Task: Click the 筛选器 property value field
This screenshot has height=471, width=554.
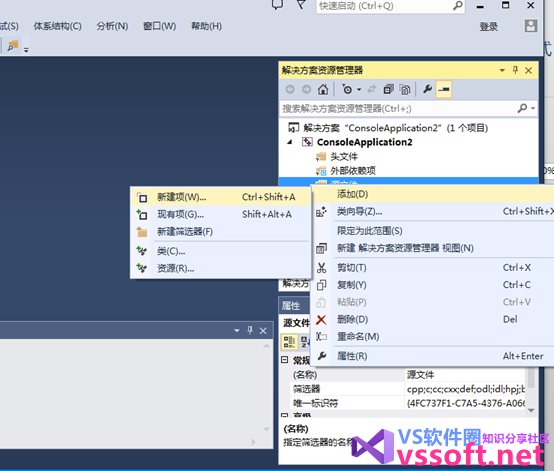Action: pos(464,389)
